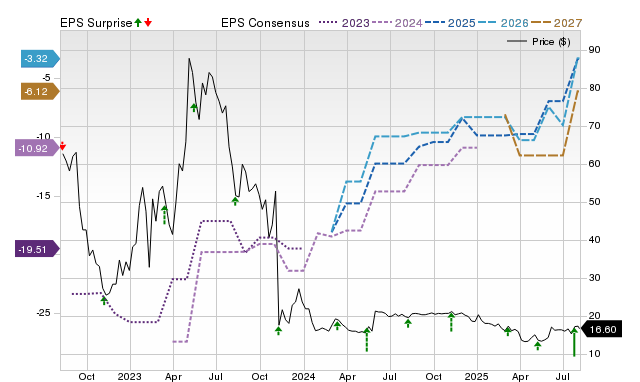
Task: Select the green dashed surprise arrow in November 2024
Action: point(451,322)
